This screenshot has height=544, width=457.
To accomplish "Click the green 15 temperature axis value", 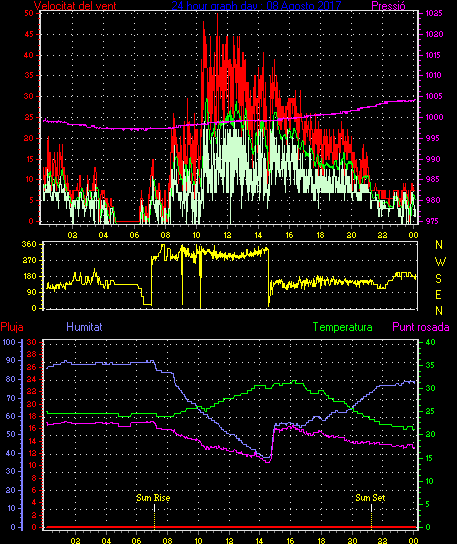I will pos(430,458).
